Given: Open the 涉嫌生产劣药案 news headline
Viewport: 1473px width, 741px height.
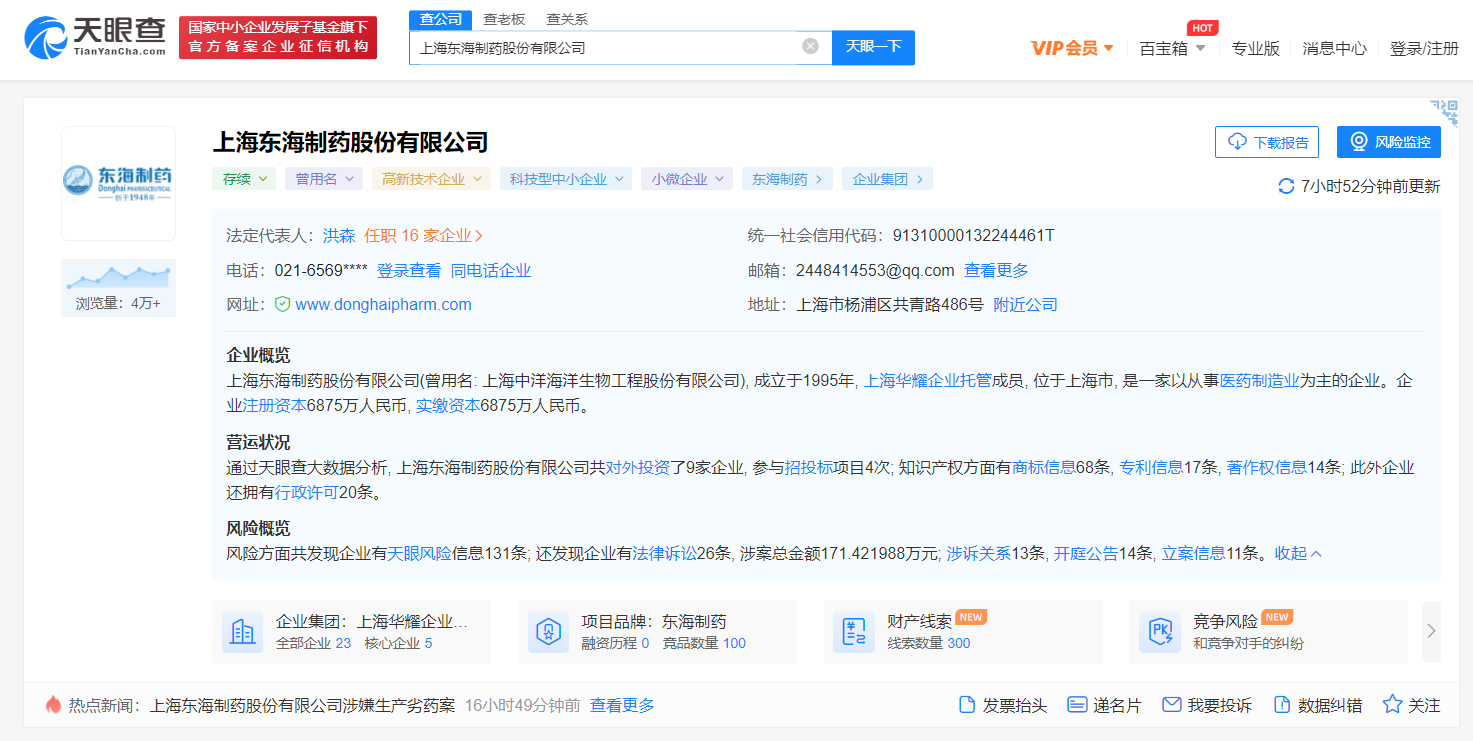Looking at the screenshot, I should pos(303,705).
